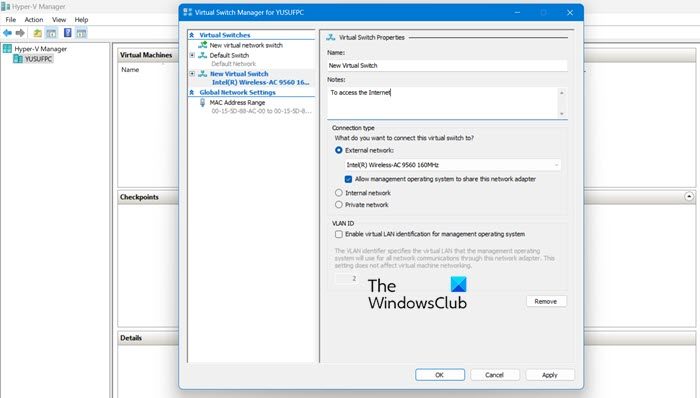The height and width of the screenshot is (398, 700).
Task: Click the New virtual network switch icon
Action: [x=202, y=45]
